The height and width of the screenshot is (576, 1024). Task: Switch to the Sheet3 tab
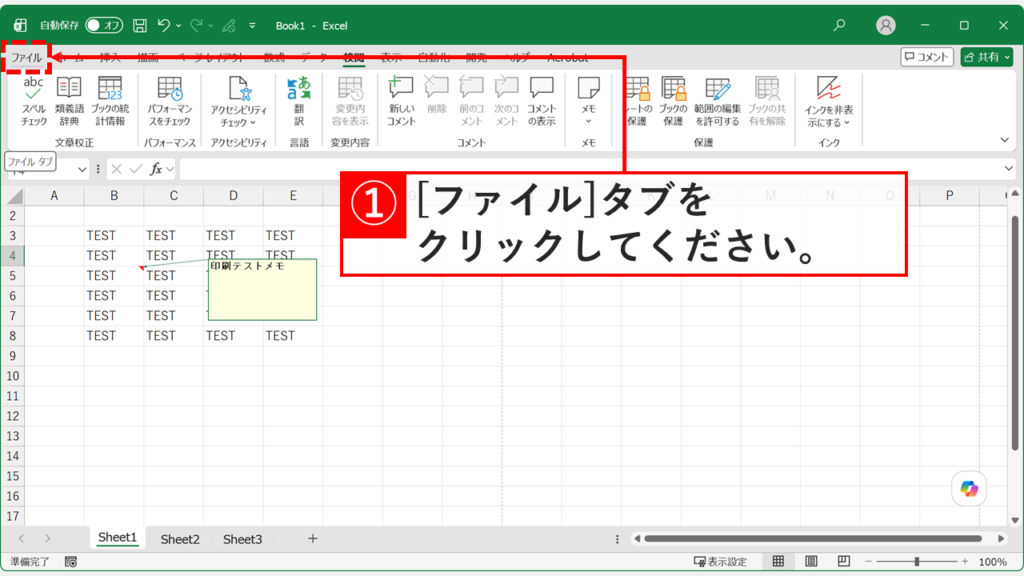pyautogui.click(x=242, y=539)
